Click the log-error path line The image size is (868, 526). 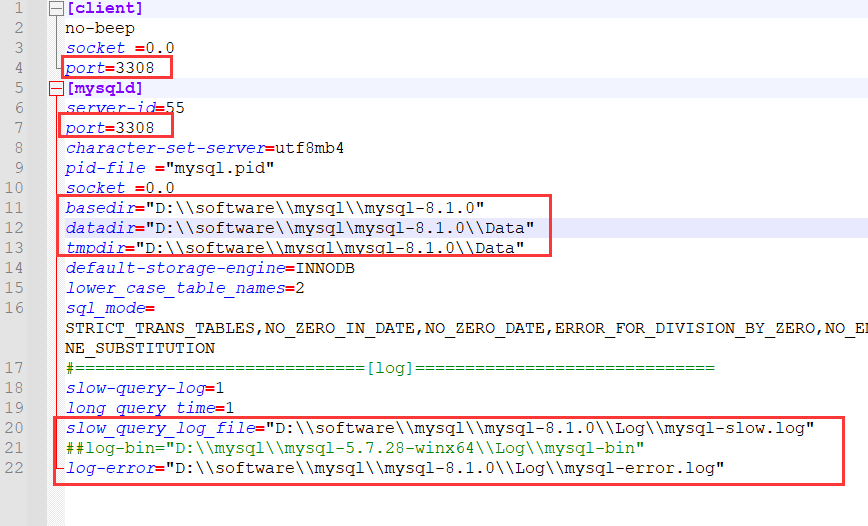395,468
